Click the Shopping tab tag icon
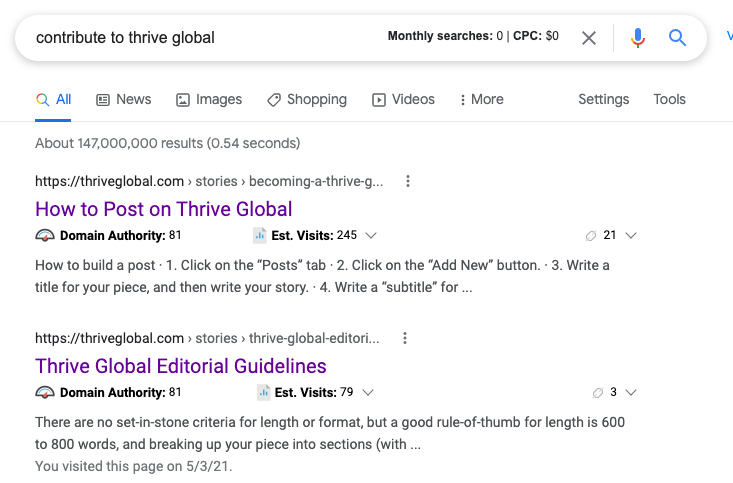Viewport: 733px width, 483px height. pyautogui.click(x=274, y=100)
